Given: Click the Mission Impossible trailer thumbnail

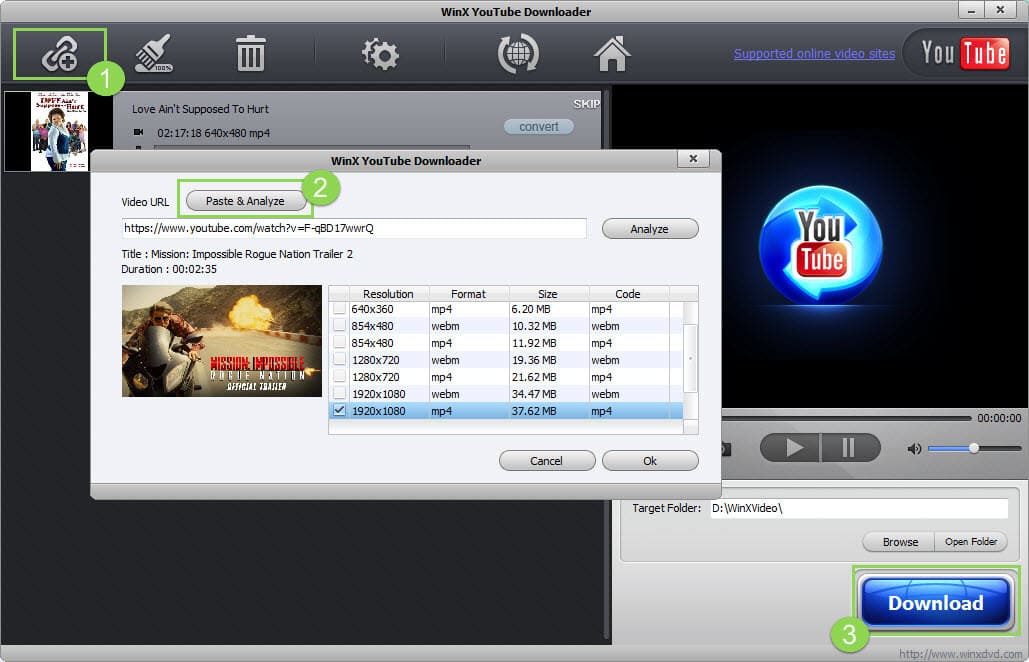Looking at the screenshot, I should coord(222,341).
